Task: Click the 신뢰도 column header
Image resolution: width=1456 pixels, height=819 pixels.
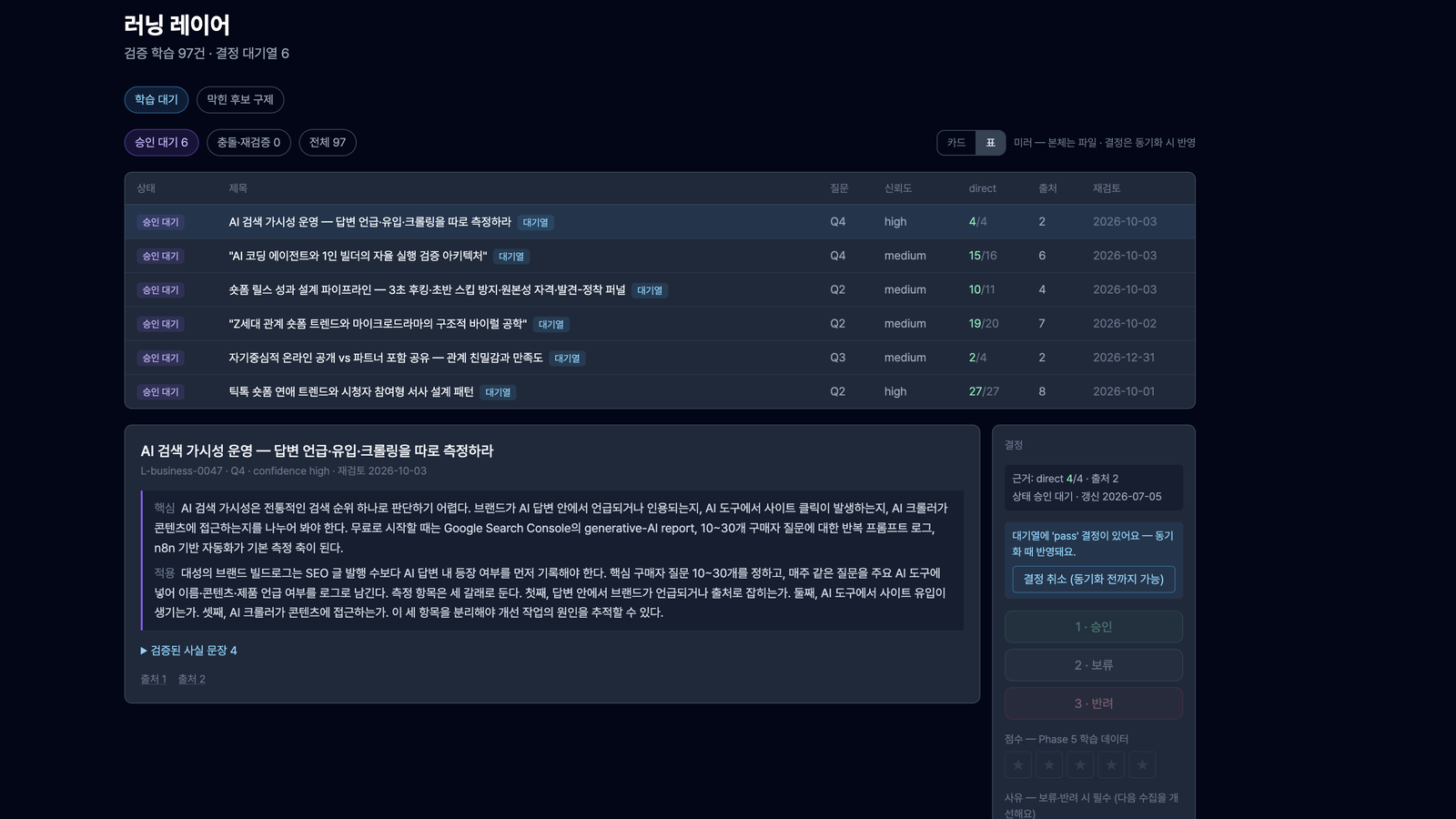Action: pos(897,188)
